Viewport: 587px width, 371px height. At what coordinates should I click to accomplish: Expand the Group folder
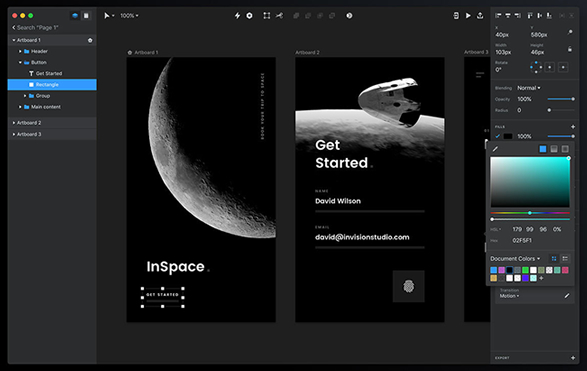tap(25, 96)
